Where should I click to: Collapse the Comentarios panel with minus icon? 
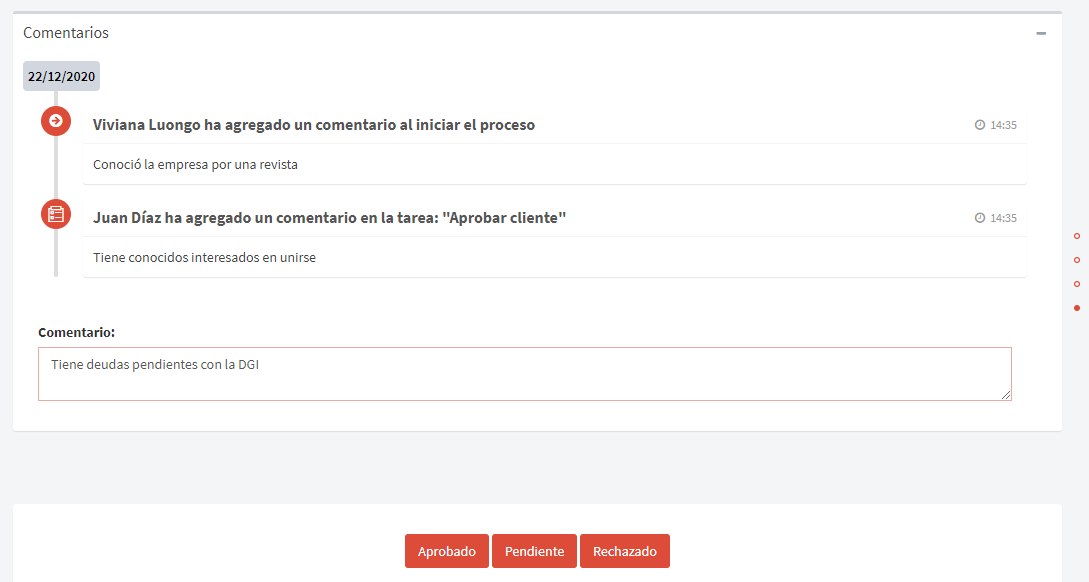(x=1040, y=33)
